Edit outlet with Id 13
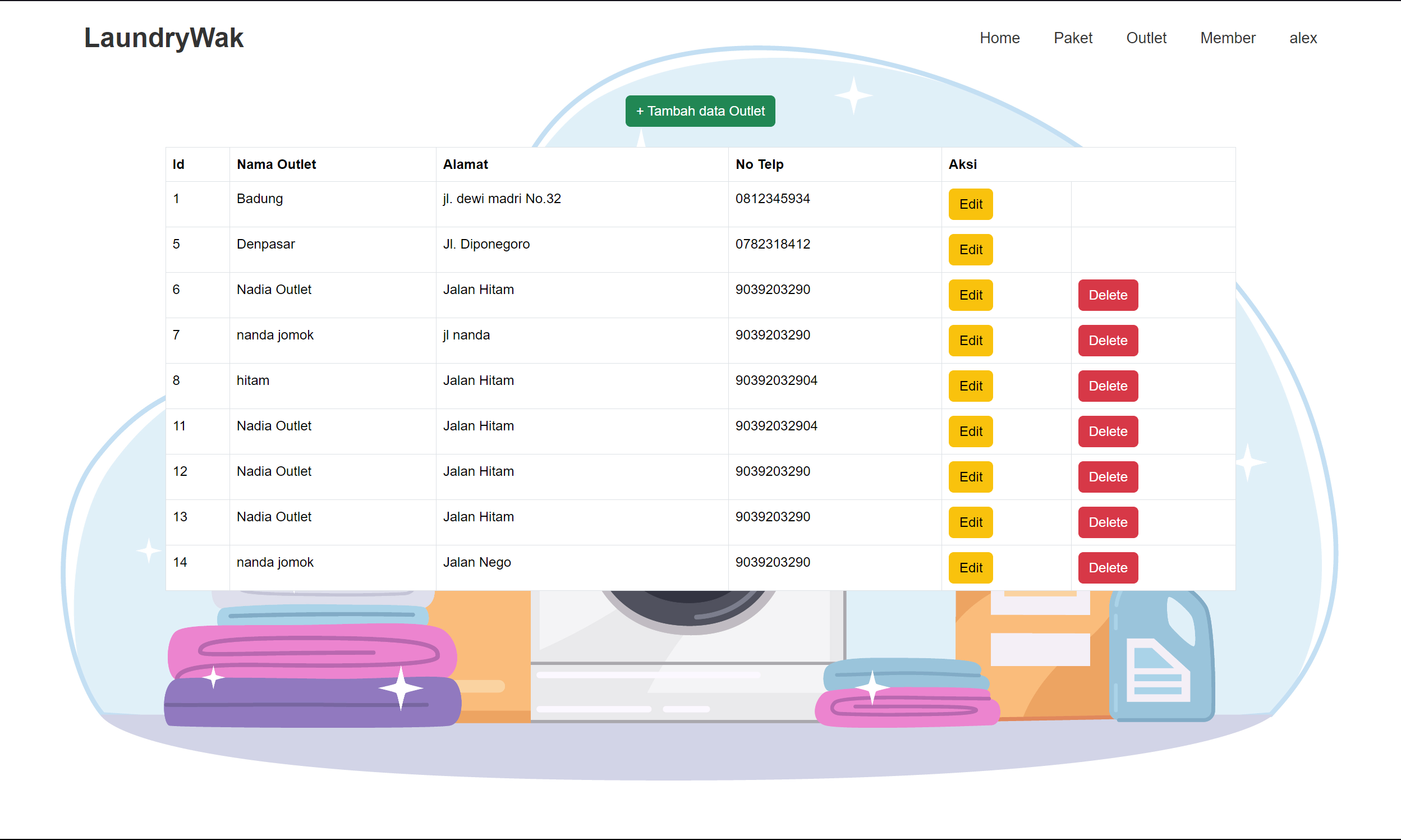Viewport: 1401px width, 840px height. (970, 522)
